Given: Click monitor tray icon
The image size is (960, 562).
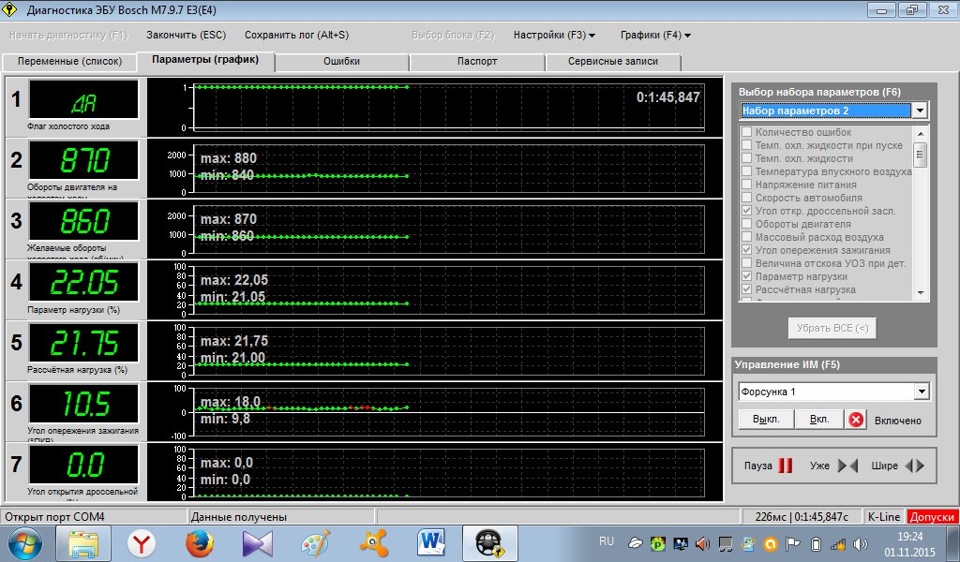Looking at the screenshot, I should (680, 543).
